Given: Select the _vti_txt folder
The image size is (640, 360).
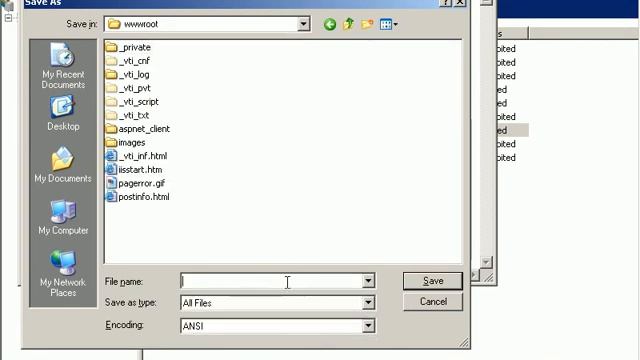Looking at the screenshot, I should pyautogui.click(x=127, y=116).
